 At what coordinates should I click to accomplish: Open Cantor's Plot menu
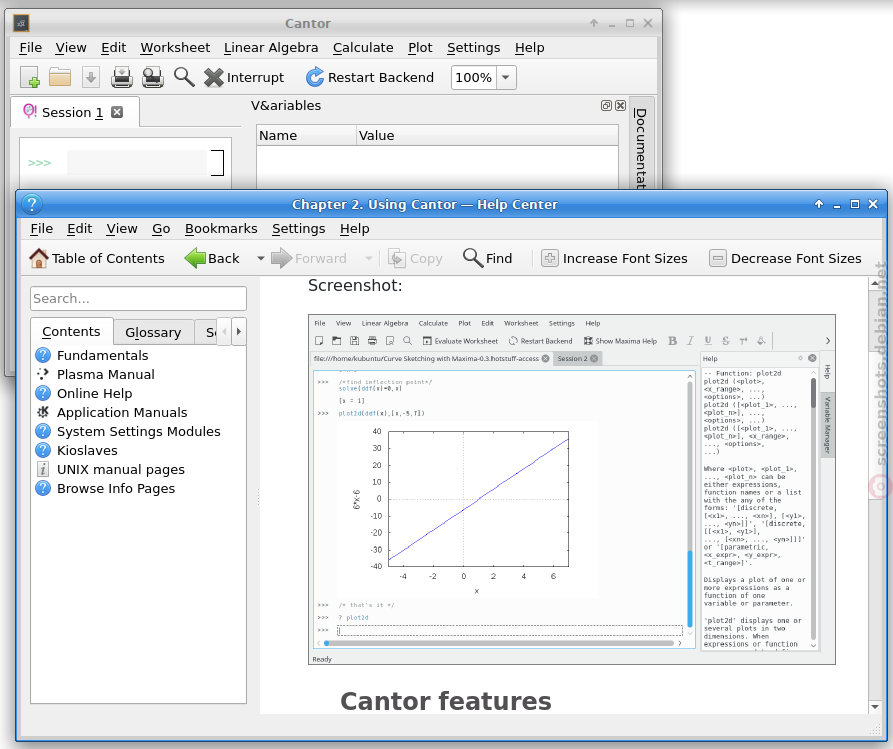point(420,48)
